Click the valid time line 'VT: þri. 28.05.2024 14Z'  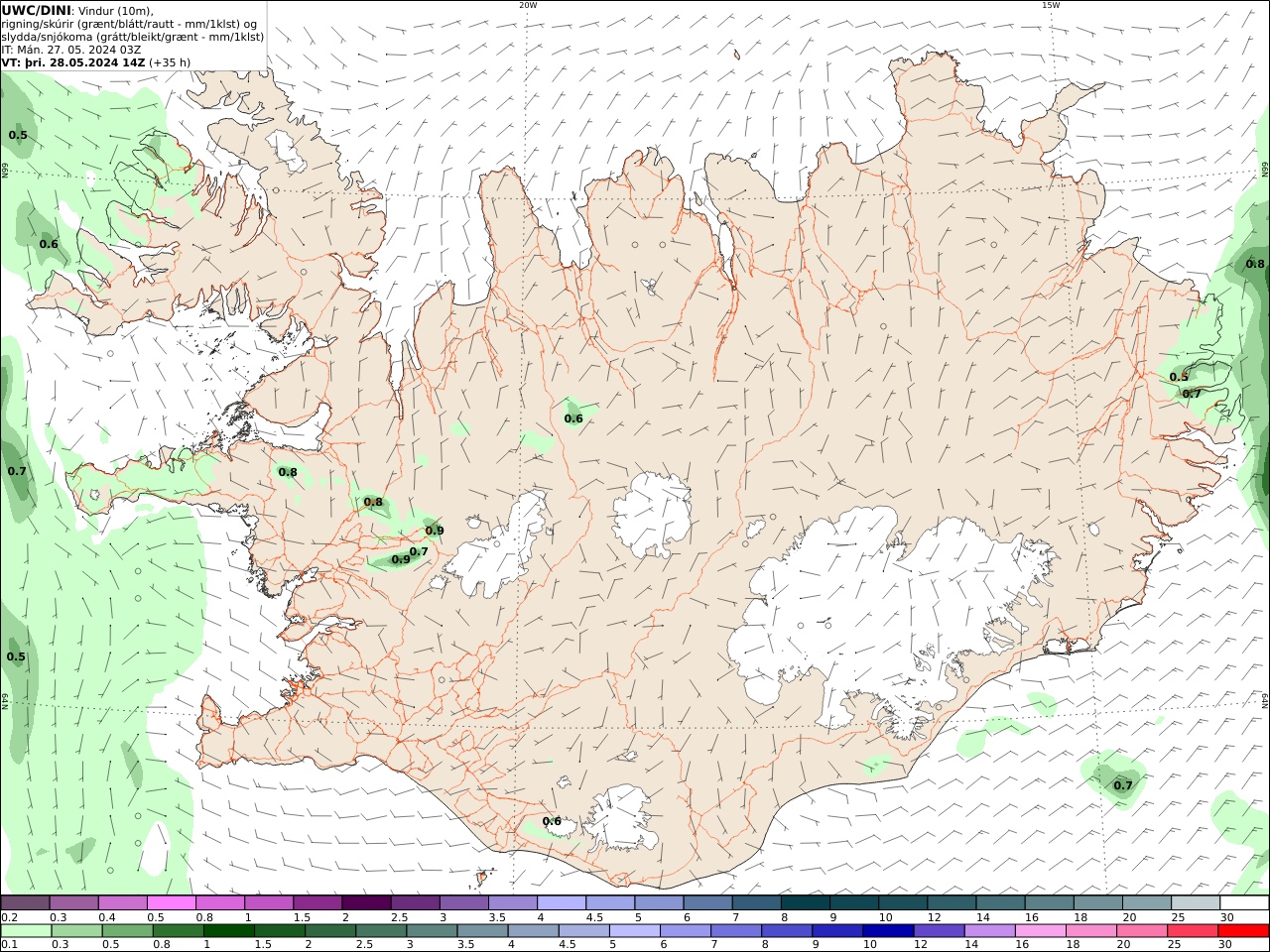pyautogui.click(x=73, y=61)
